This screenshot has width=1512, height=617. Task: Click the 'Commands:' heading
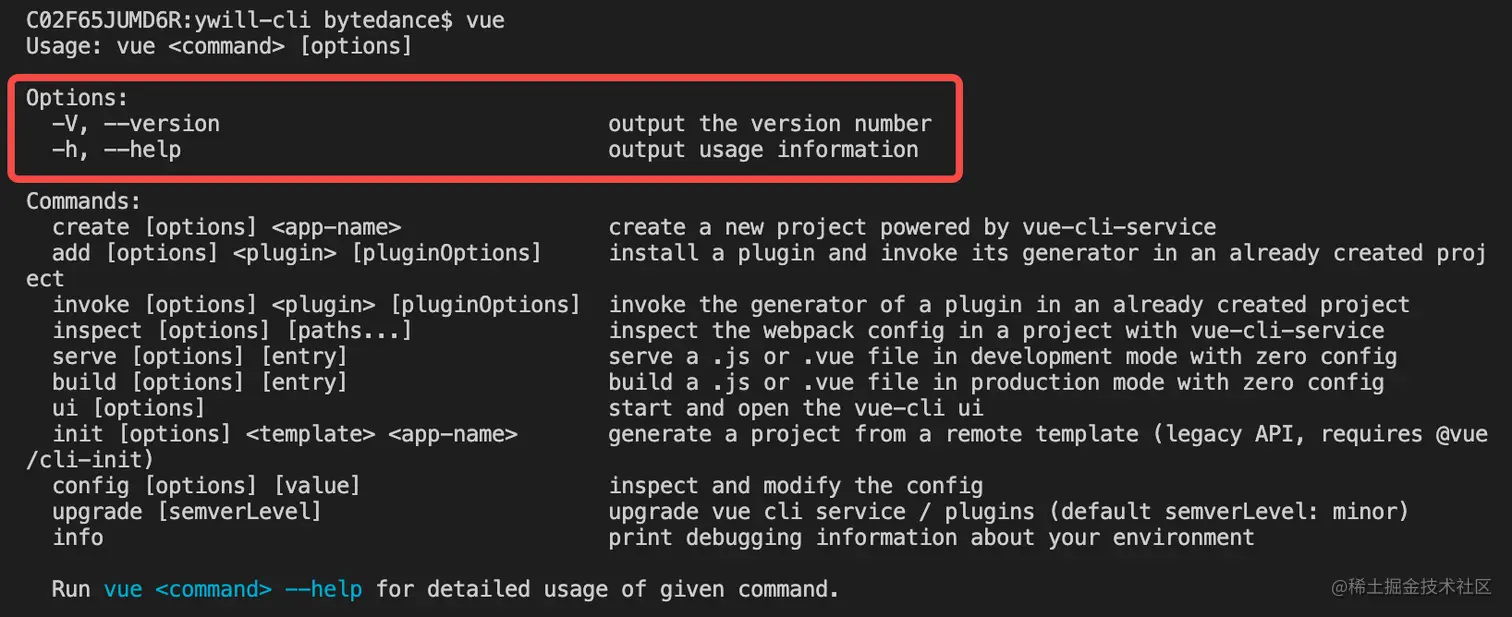pyautogui.click(x=84, y=201)
